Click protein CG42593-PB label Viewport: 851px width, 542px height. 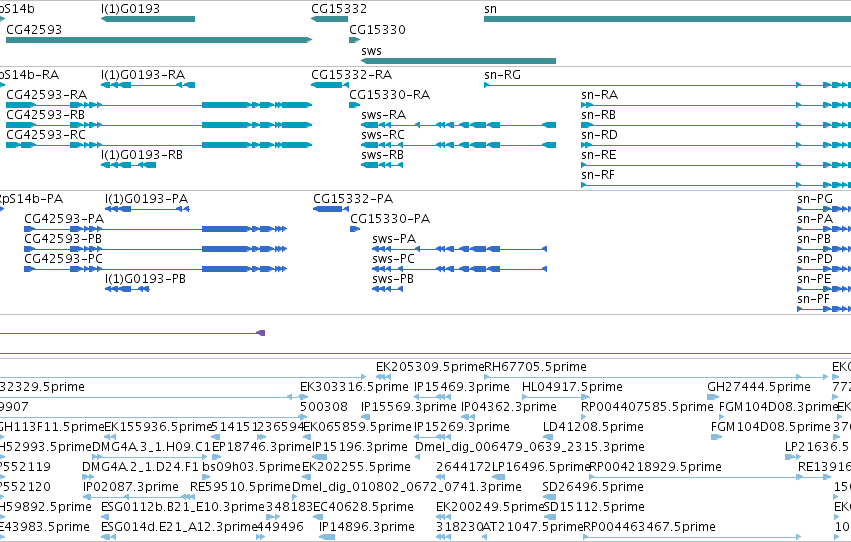63,239
